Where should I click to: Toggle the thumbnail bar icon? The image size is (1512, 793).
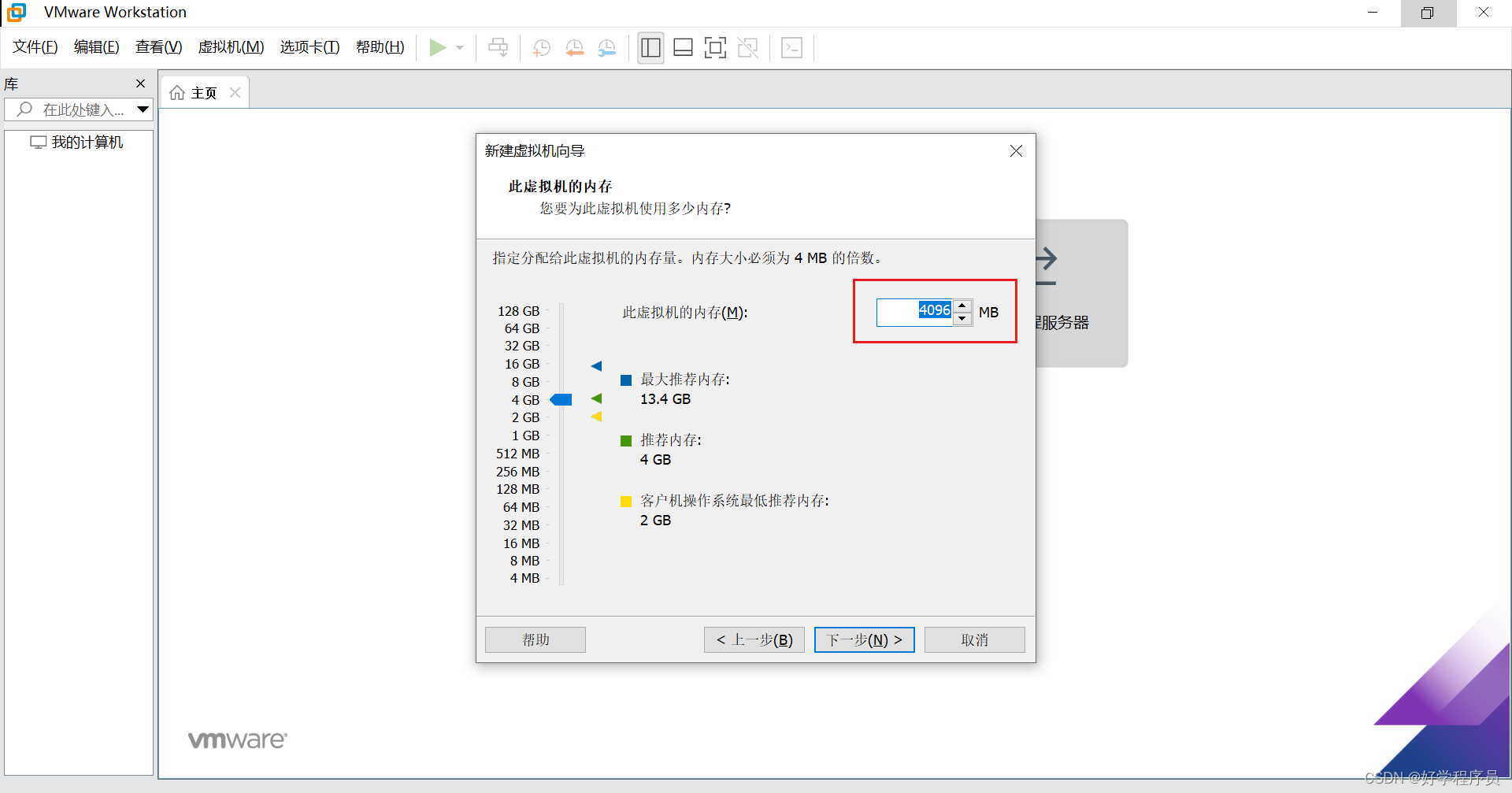(683, 48)
